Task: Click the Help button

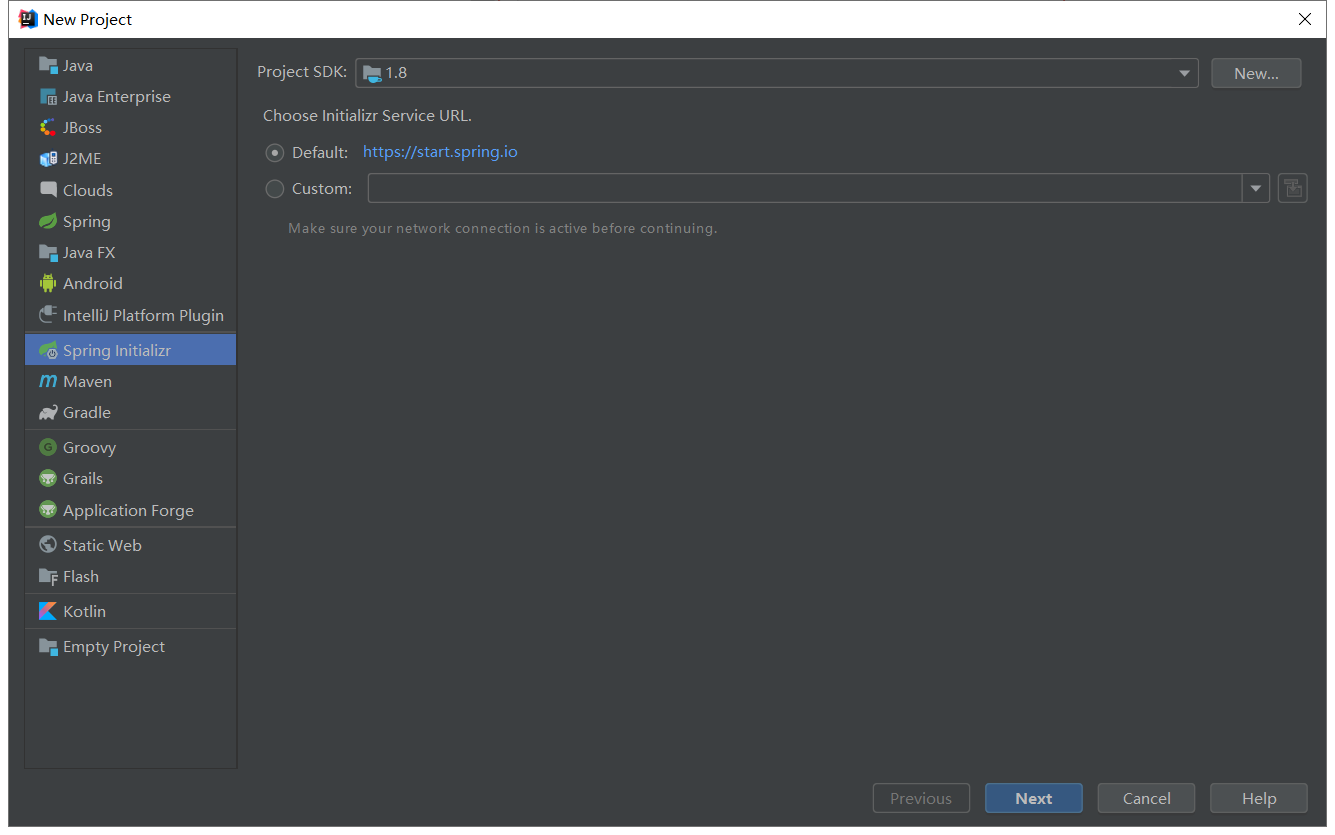Action: point(1258,798)
